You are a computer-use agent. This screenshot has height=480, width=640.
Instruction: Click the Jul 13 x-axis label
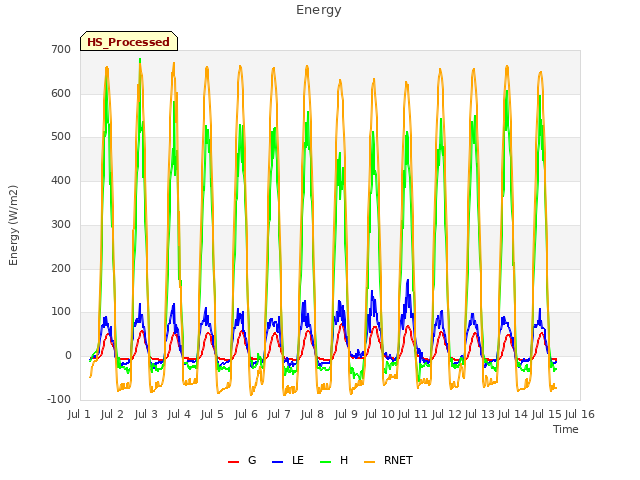(x=480, y=415)
